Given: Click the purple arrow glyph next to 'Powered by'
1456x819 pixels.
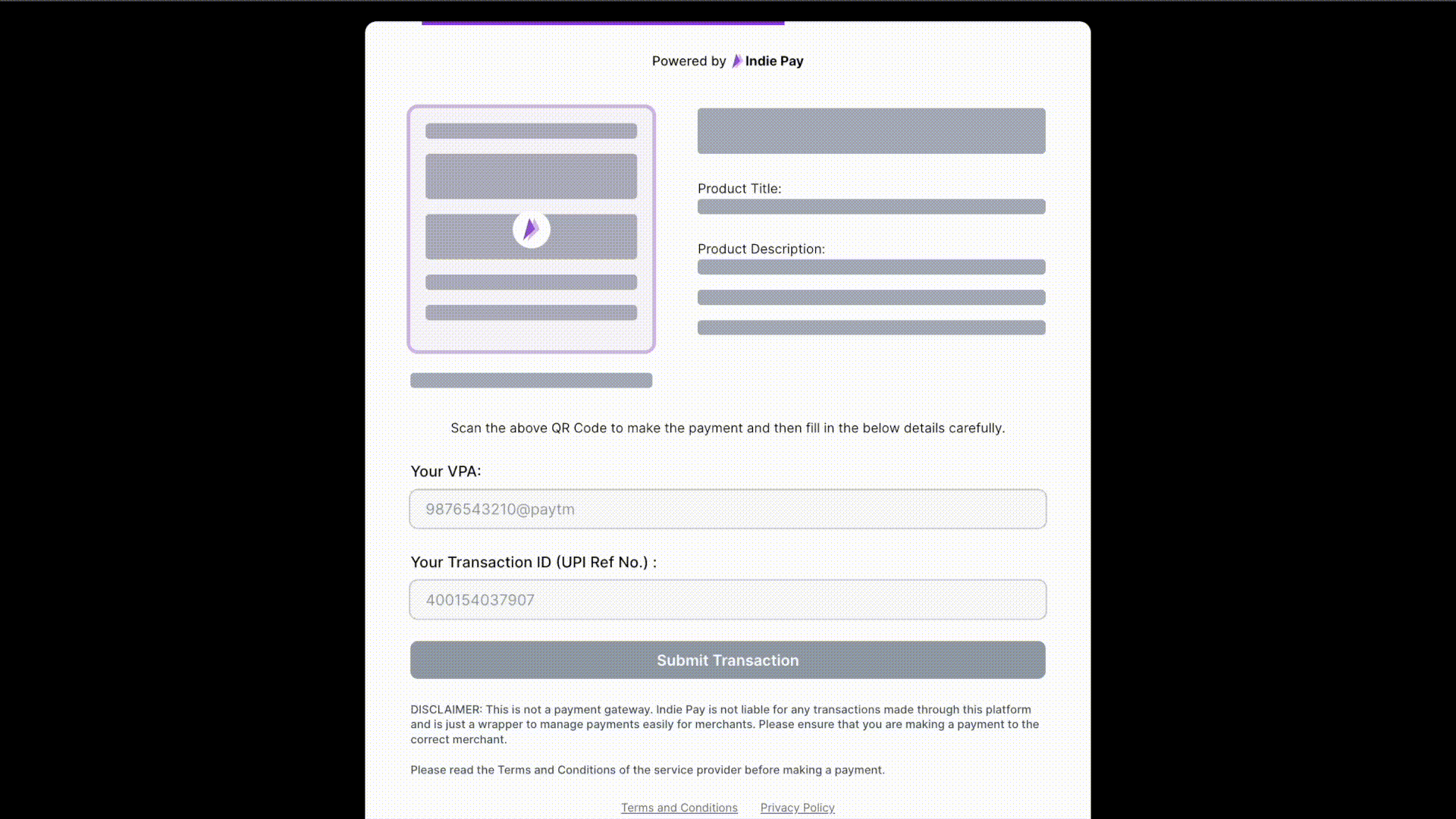Looking at the screenshot, I should (736, 61).
